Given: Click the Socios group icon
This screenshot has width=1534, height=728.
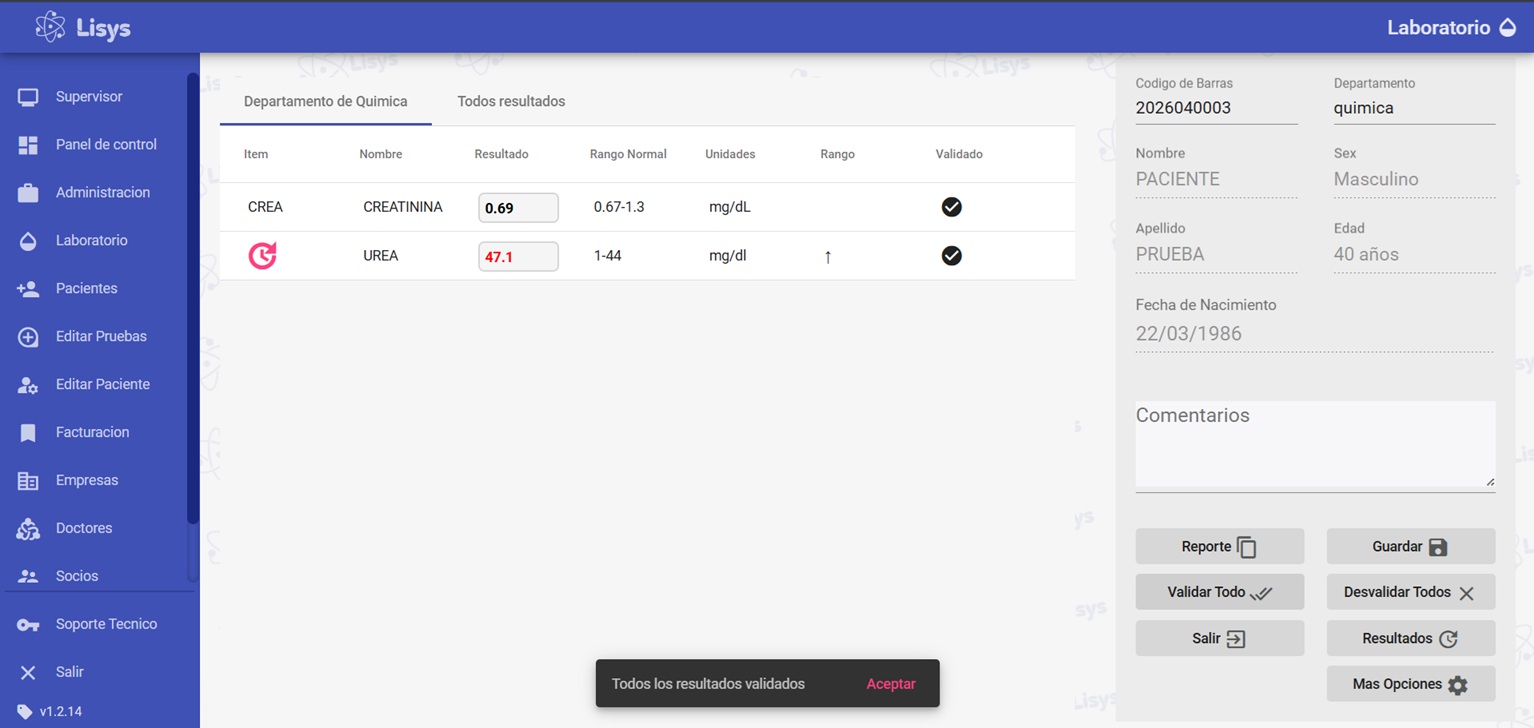Looking at the screenshot, I should pos(28,577).
